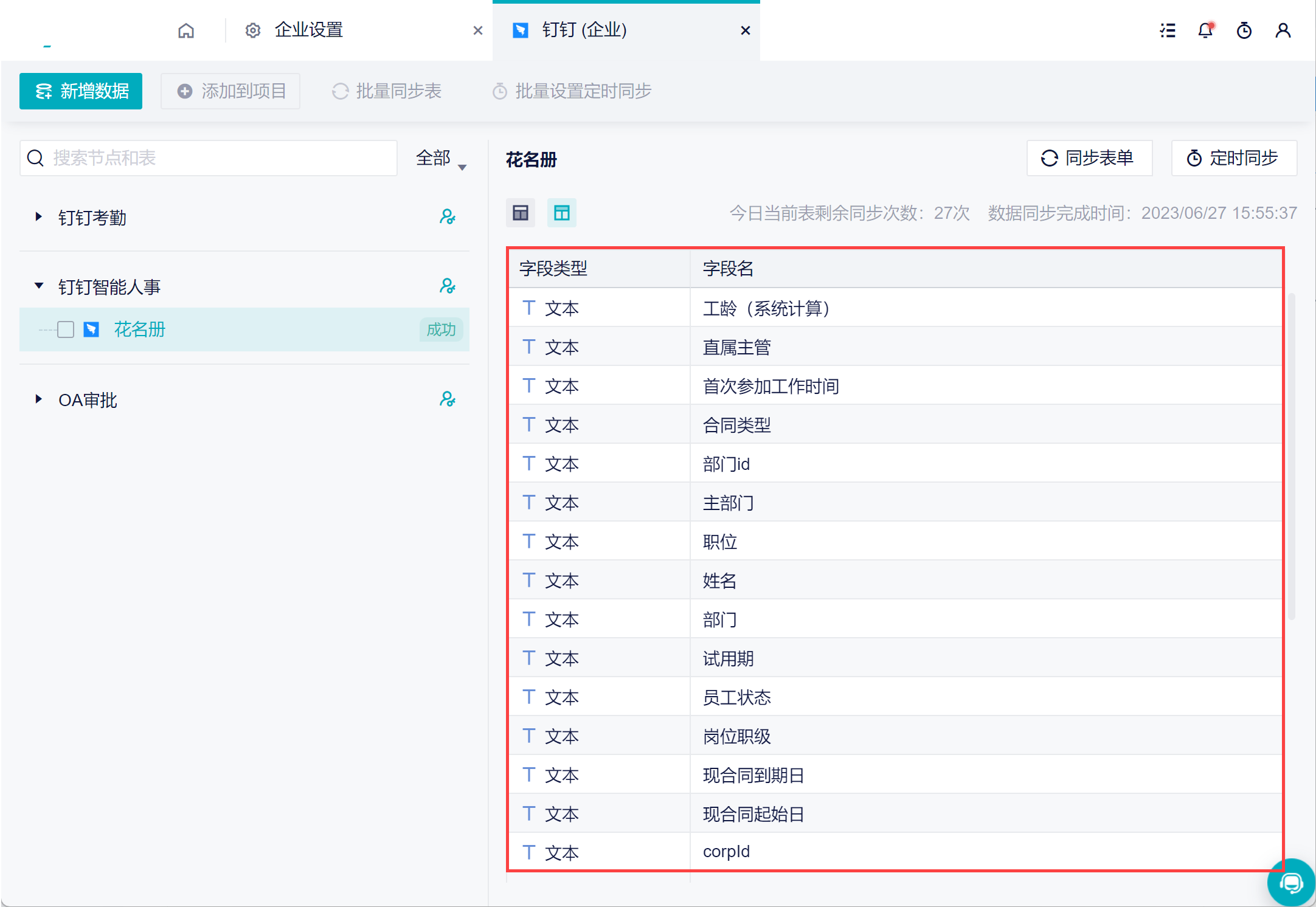Viewport: 1316px width, 907px height.
Task: Open the user profile icon
Action: 1283,30
